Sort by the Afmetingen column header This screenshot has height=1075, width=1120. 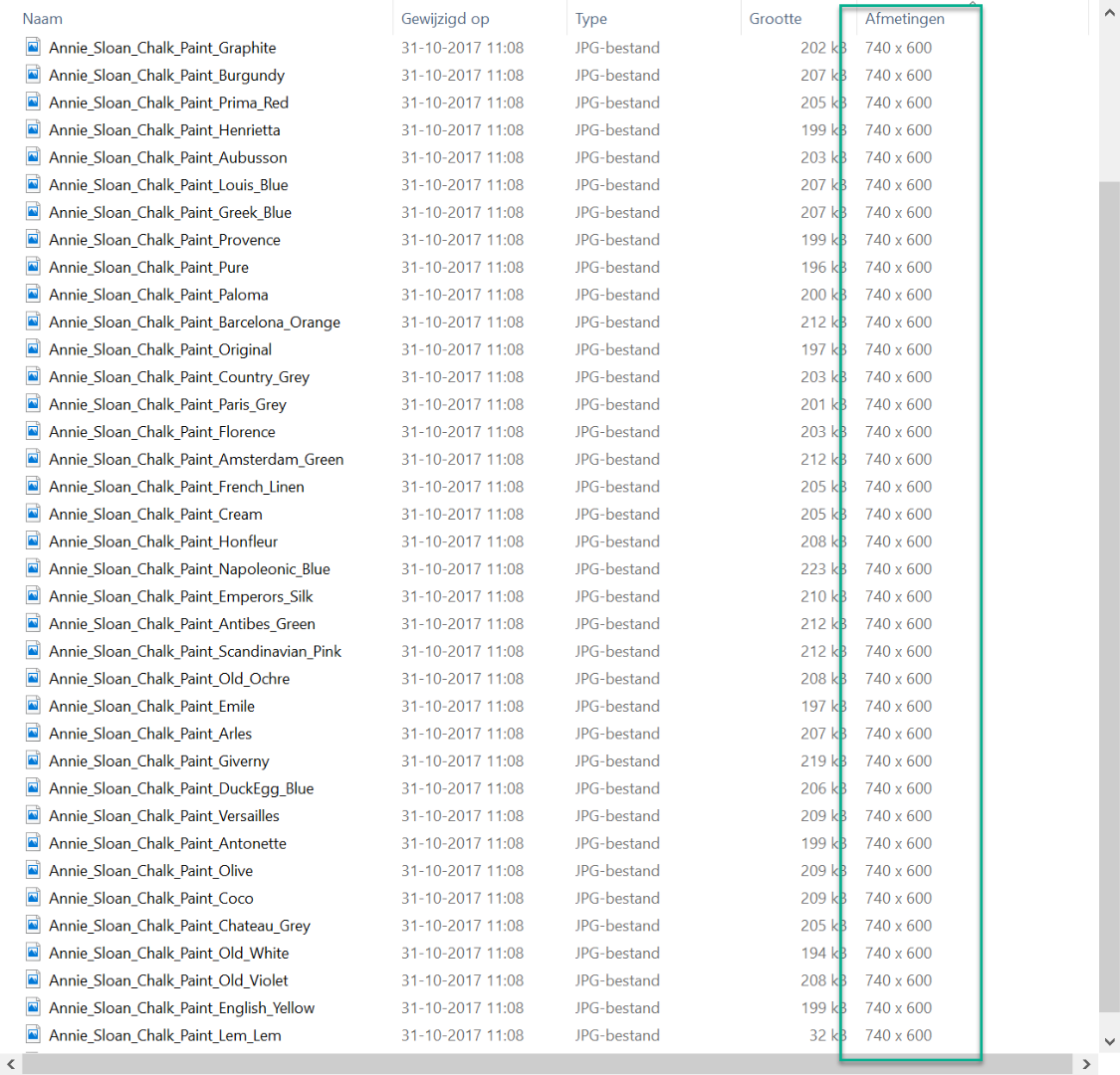(904, 19)
